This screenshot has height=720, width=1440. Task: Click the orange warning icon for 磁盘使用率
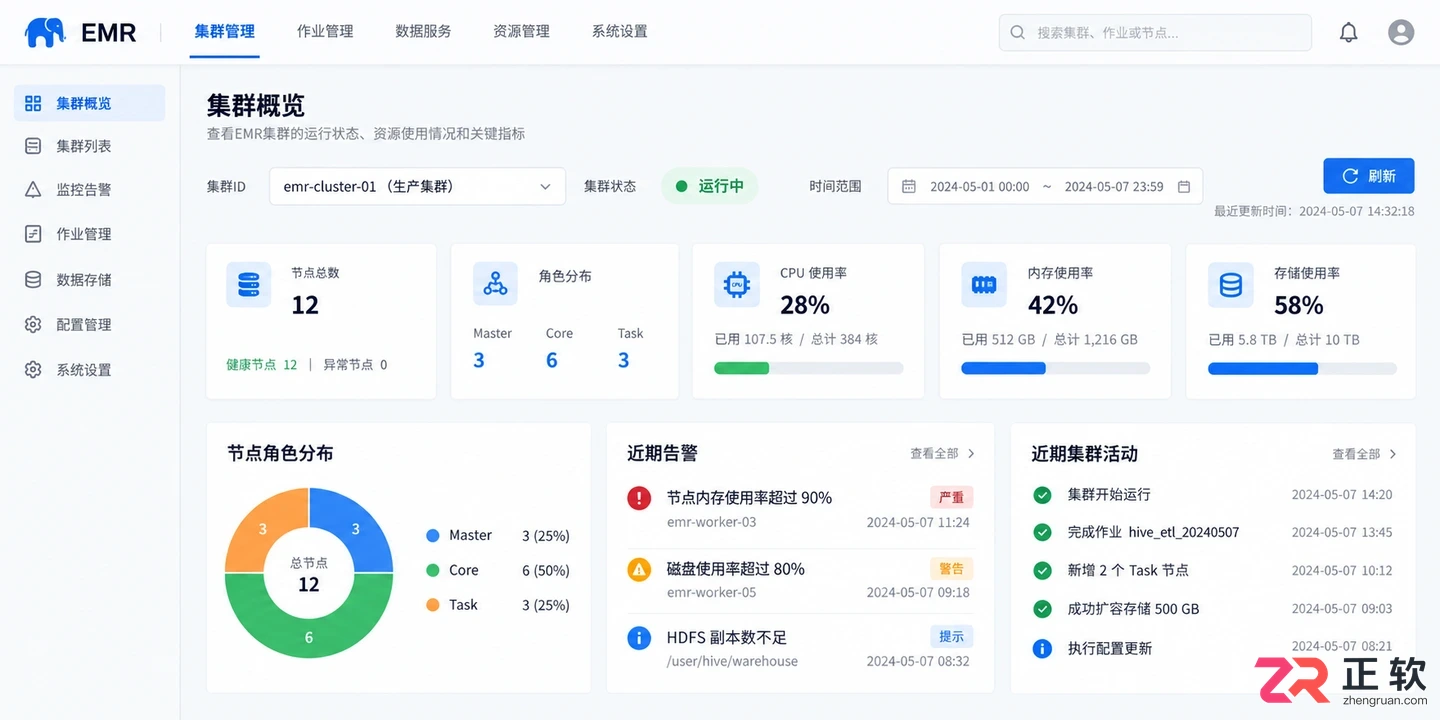tap(639, 570)
